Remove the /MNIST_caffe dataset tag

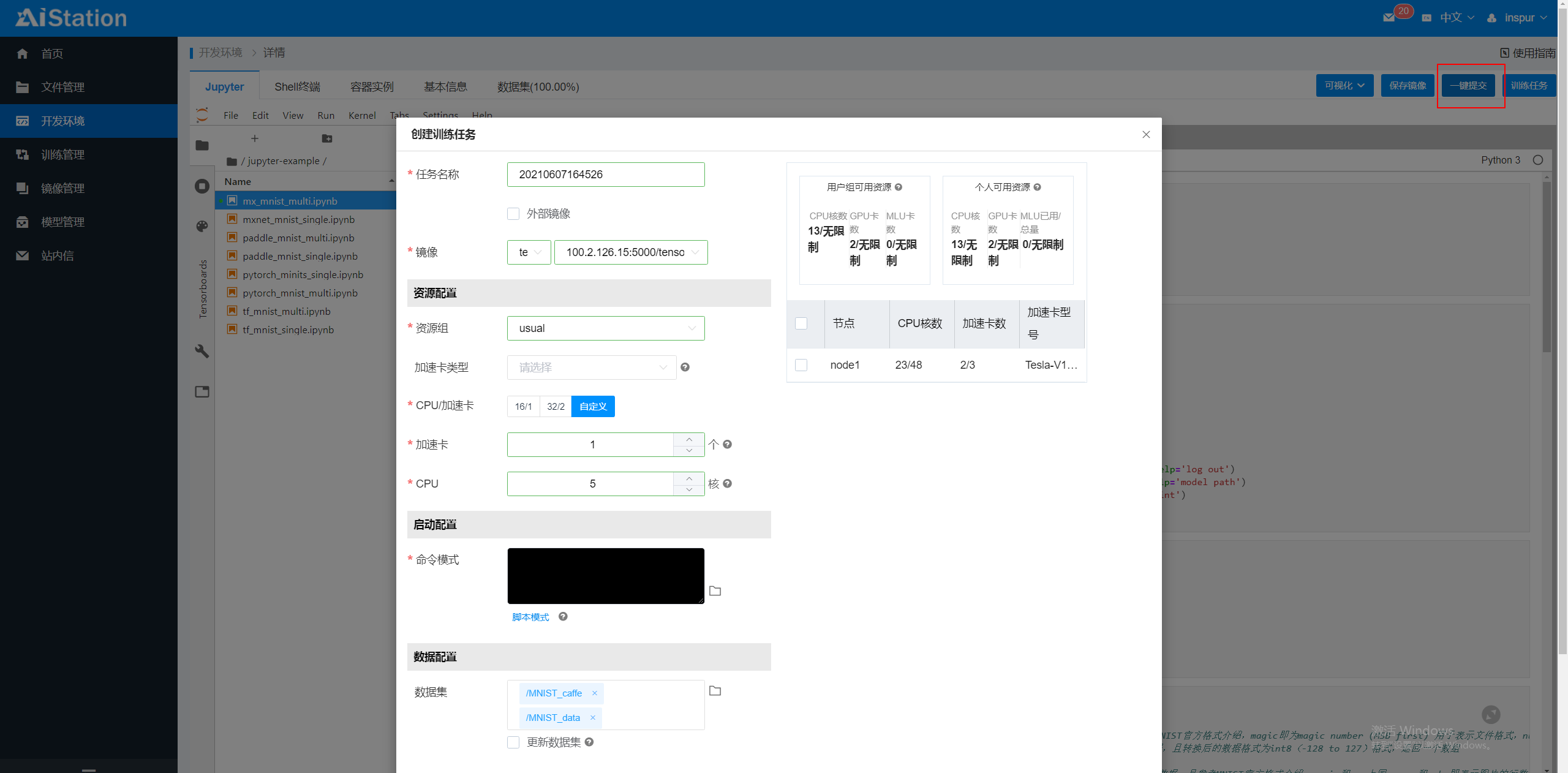(x=594, y=693)
